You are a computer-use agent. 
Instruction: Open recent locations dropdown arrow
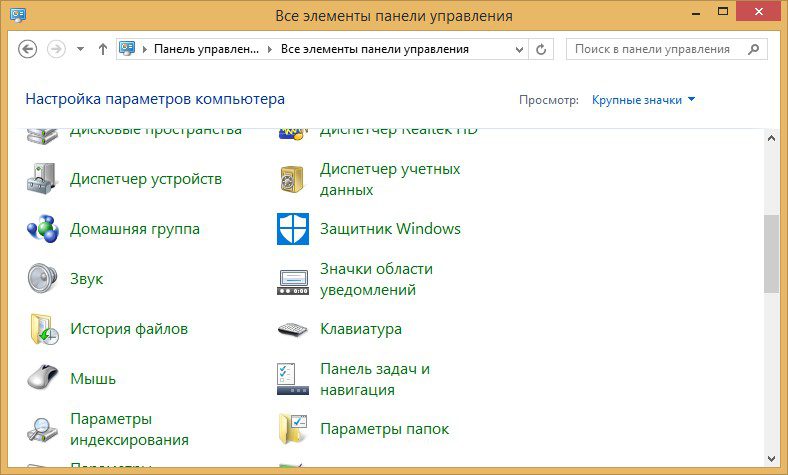[80, 49]
